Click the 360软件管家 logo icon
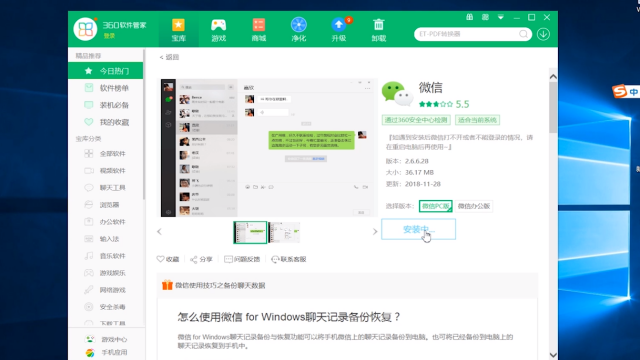640x360 pixels. pos(85,29)
